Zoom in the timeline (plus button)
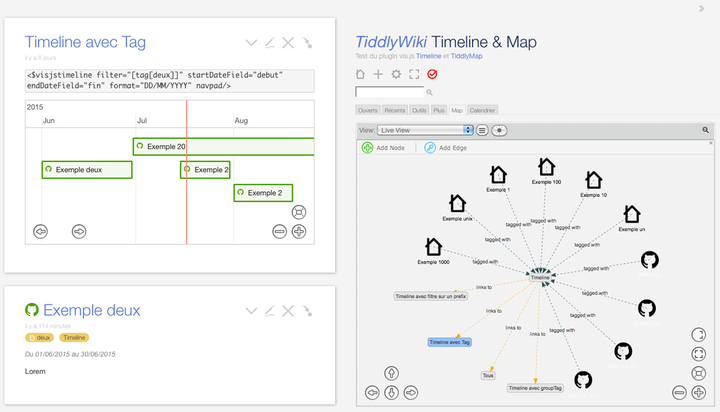 [x=299, y=231]
